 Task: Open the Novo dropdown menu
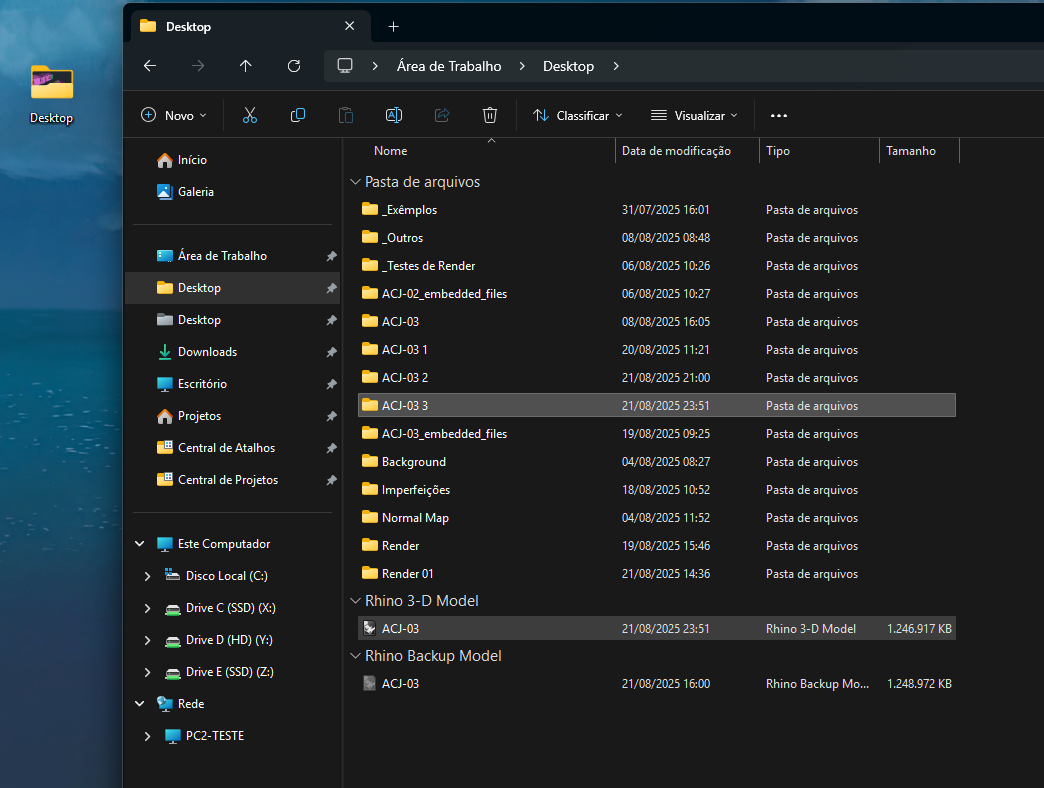click(174, 115)
